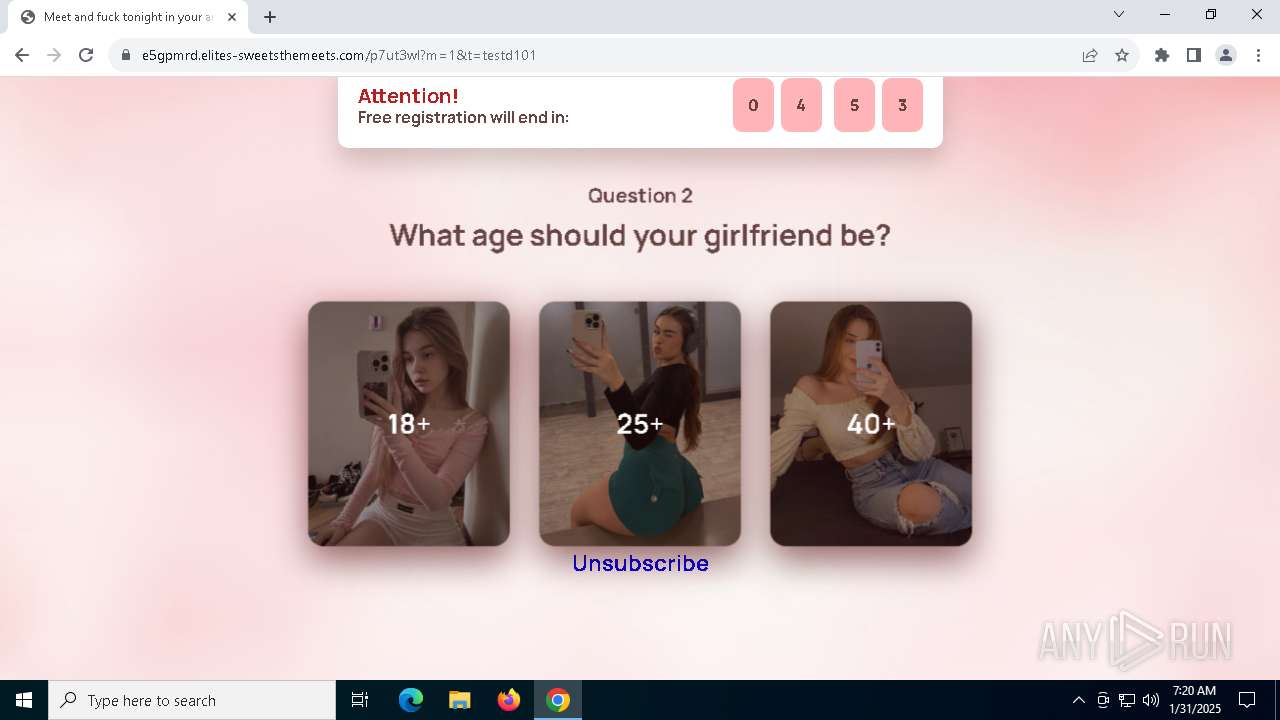Share this page icon
This screenshot has height=720, width=1280.
1090,55
